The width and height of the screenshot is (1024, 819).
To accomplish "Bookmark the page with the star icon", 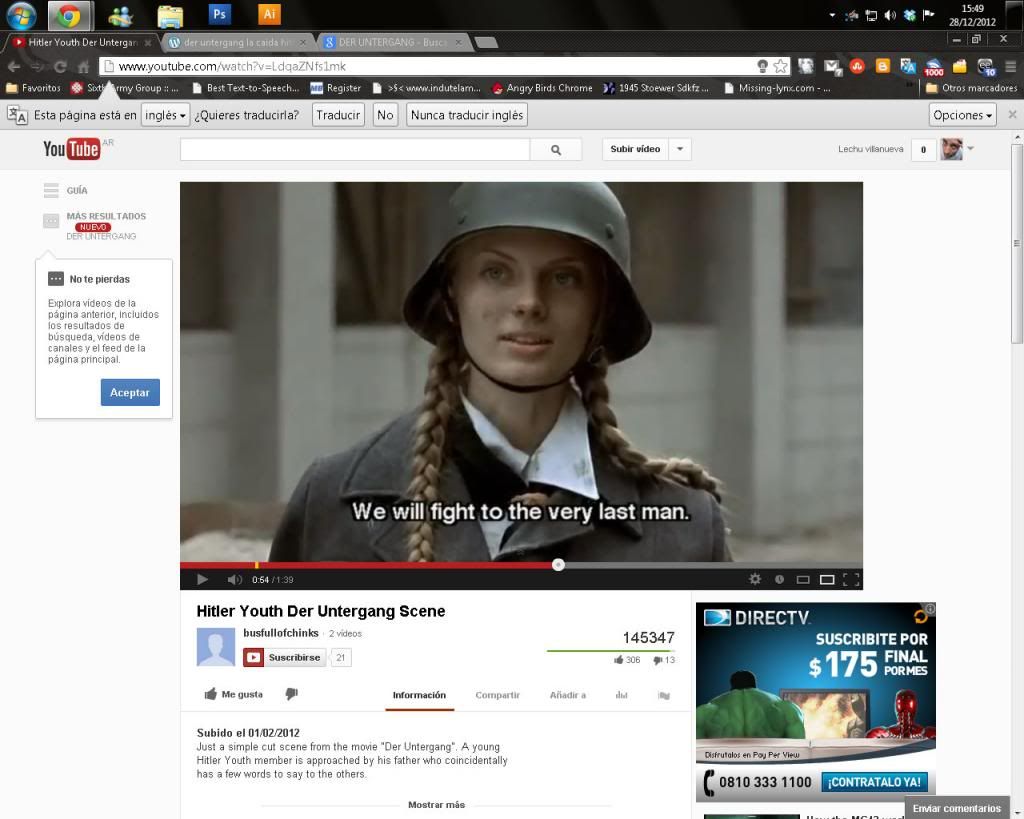I will coord(780,66).
